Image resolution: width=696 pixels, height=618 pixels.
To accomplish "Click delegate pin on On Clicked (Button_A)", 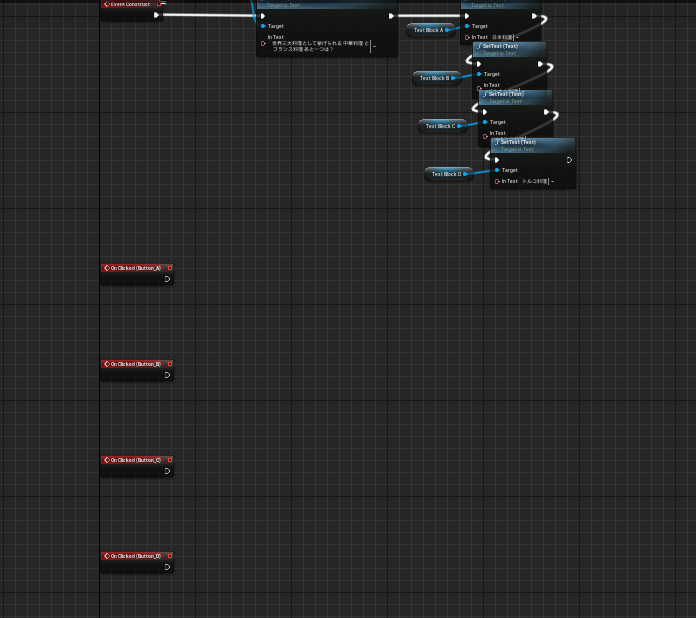I will [170, 268].
